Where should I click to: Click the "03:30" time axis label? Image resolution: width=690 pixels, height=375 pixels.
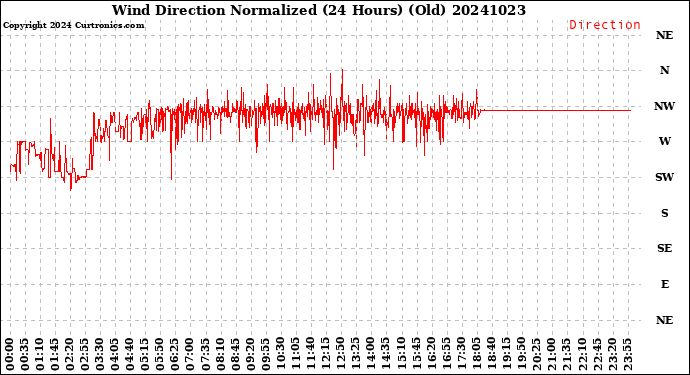[x=100, y=355]
